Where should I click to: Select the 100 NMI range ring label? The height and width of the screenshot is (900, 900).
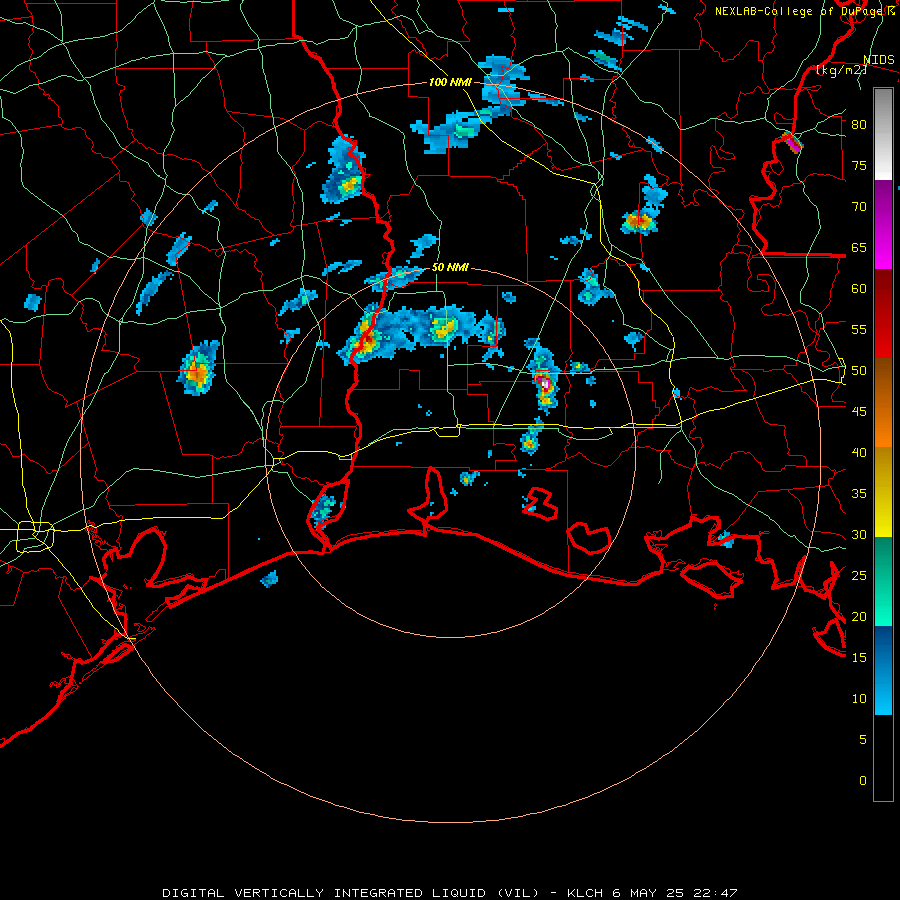450,82
